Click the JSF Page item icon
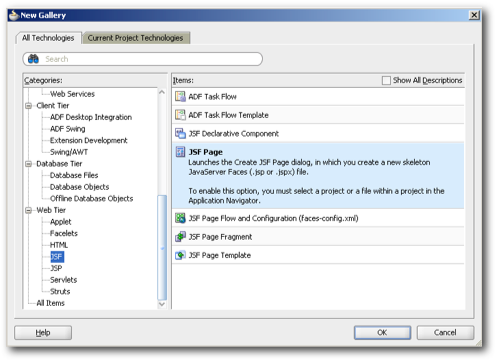 tap(180, 152)
